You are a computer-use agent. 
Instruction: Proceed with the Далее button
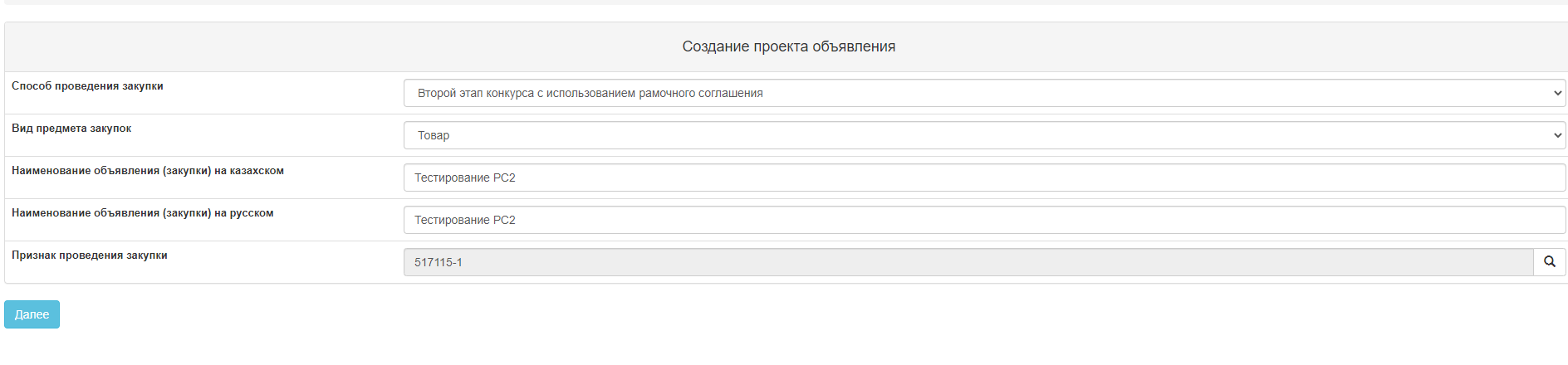(32, 314)
